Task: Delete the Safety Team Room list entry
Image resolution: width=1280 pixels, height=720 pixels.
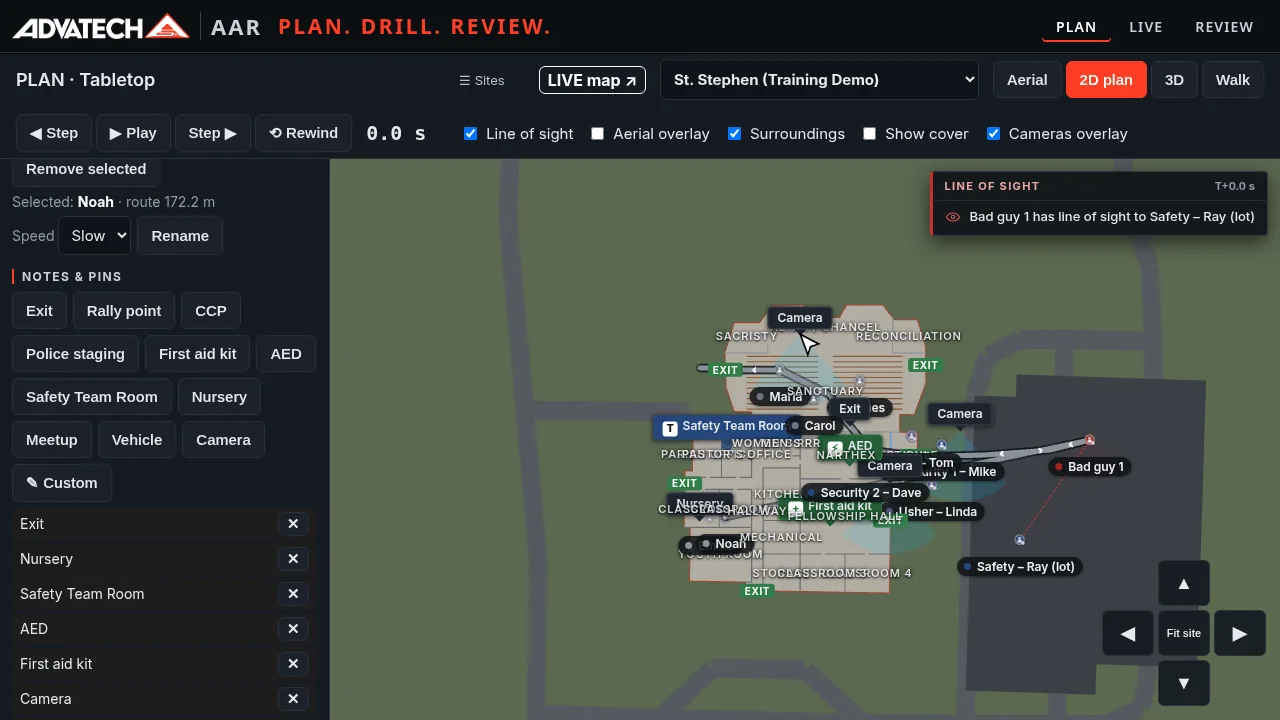Action: click(293, 594)
